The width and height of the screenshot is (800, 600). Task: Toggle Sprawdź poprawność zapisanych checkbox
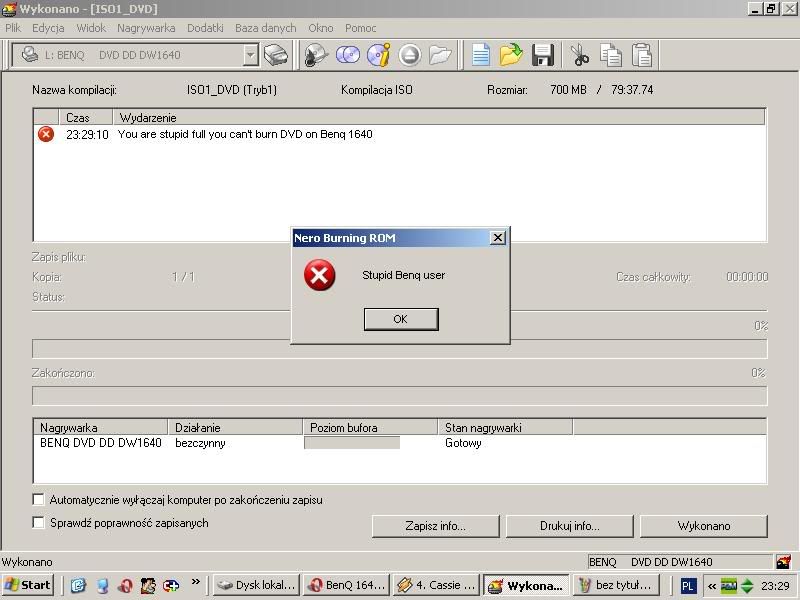click(x=38, y=522)
